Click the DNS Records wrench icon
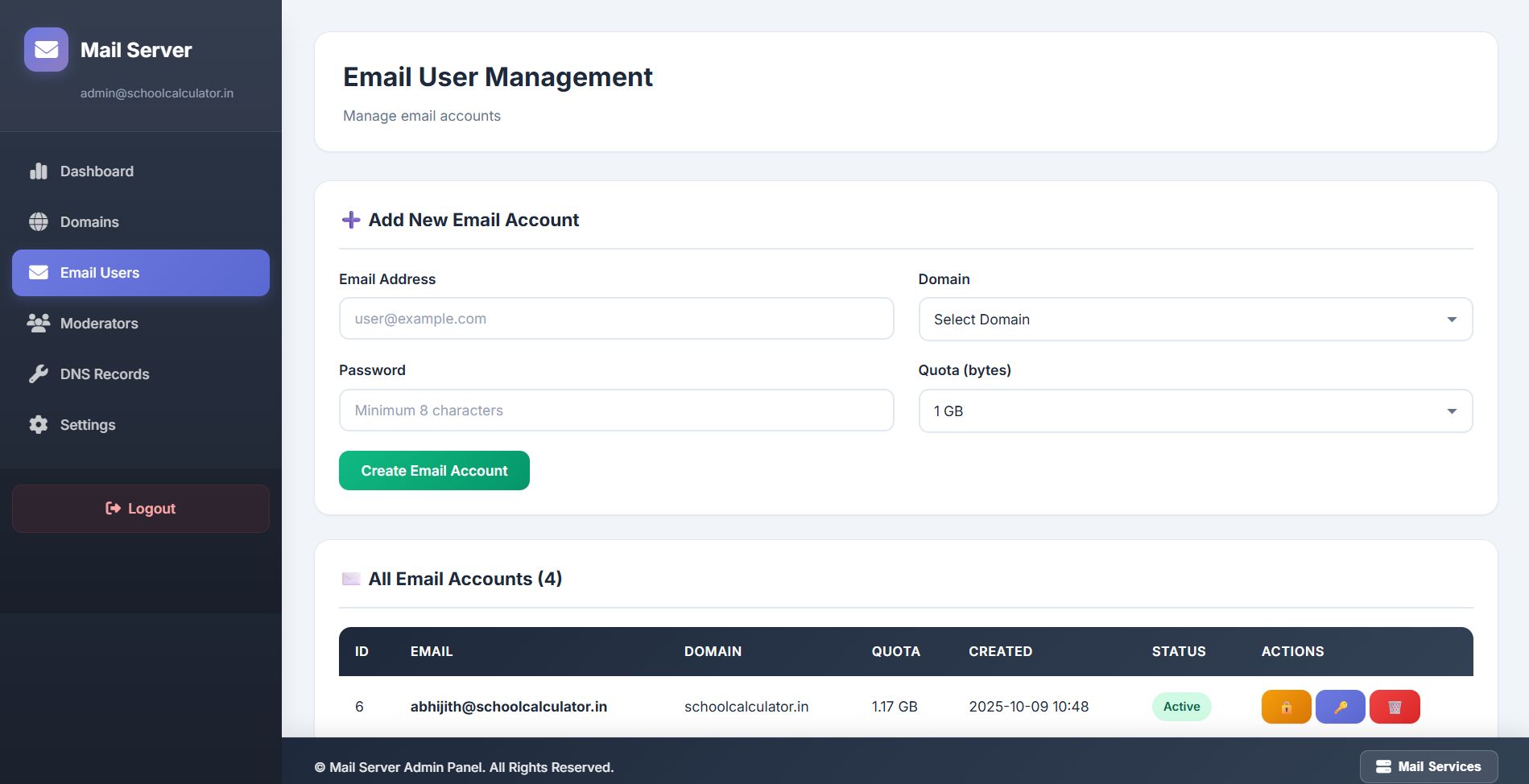Screen dimensions: 1529x784 point(39,374)
